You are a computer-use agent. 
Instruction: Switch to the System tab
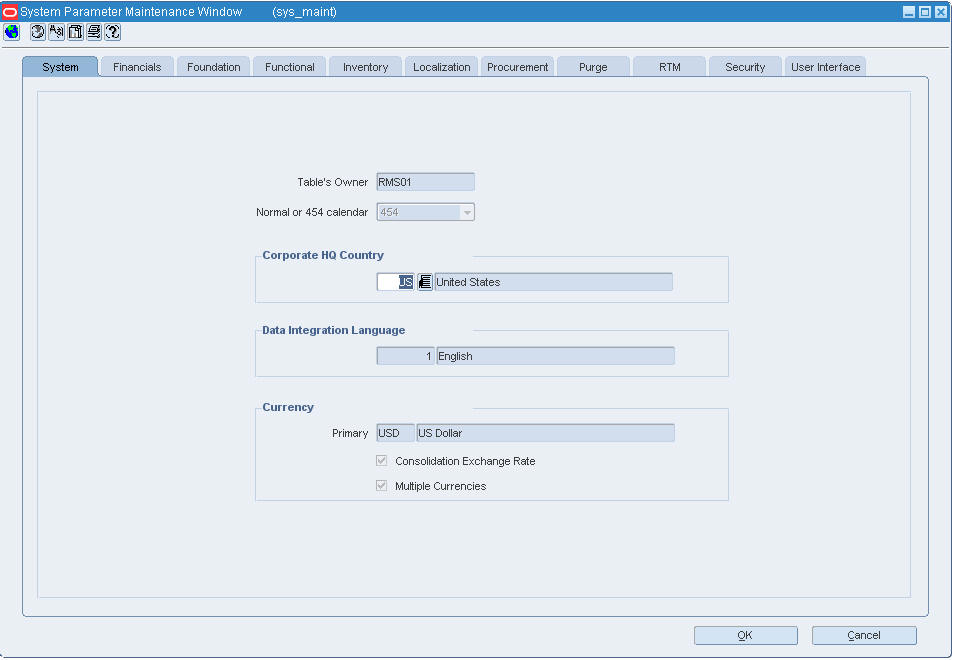60,67
